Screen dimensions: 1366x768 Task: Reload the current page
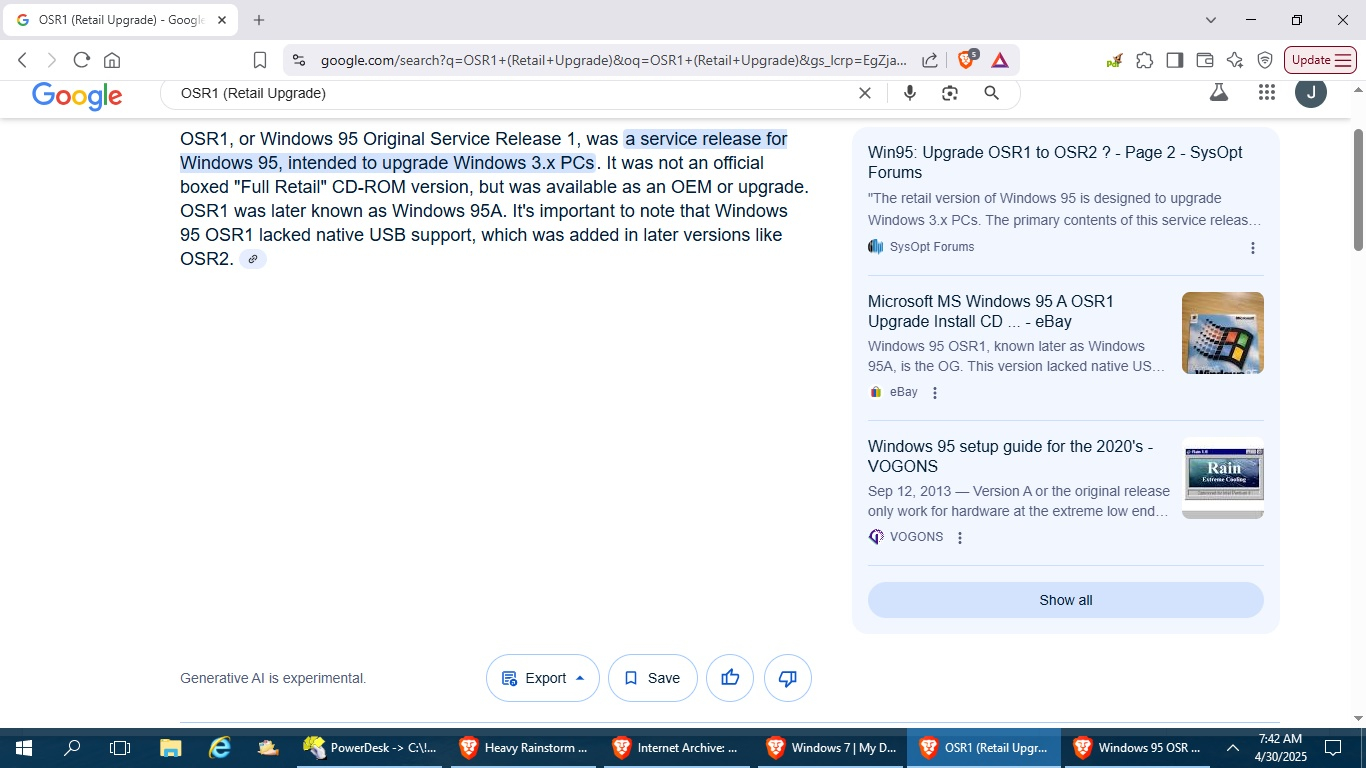(x=82, y=60)
